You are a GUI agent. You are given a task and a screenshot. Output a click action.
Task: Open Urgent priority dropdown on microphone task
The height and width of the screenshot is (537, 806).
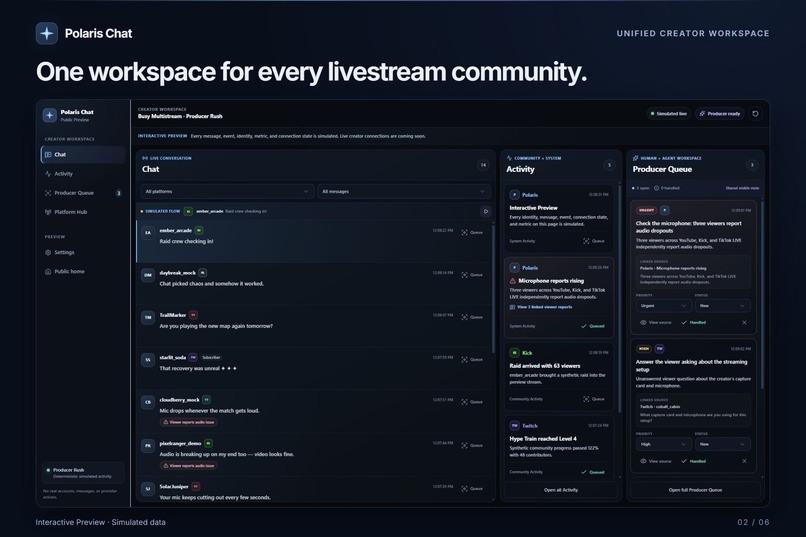tap(663, 306)
